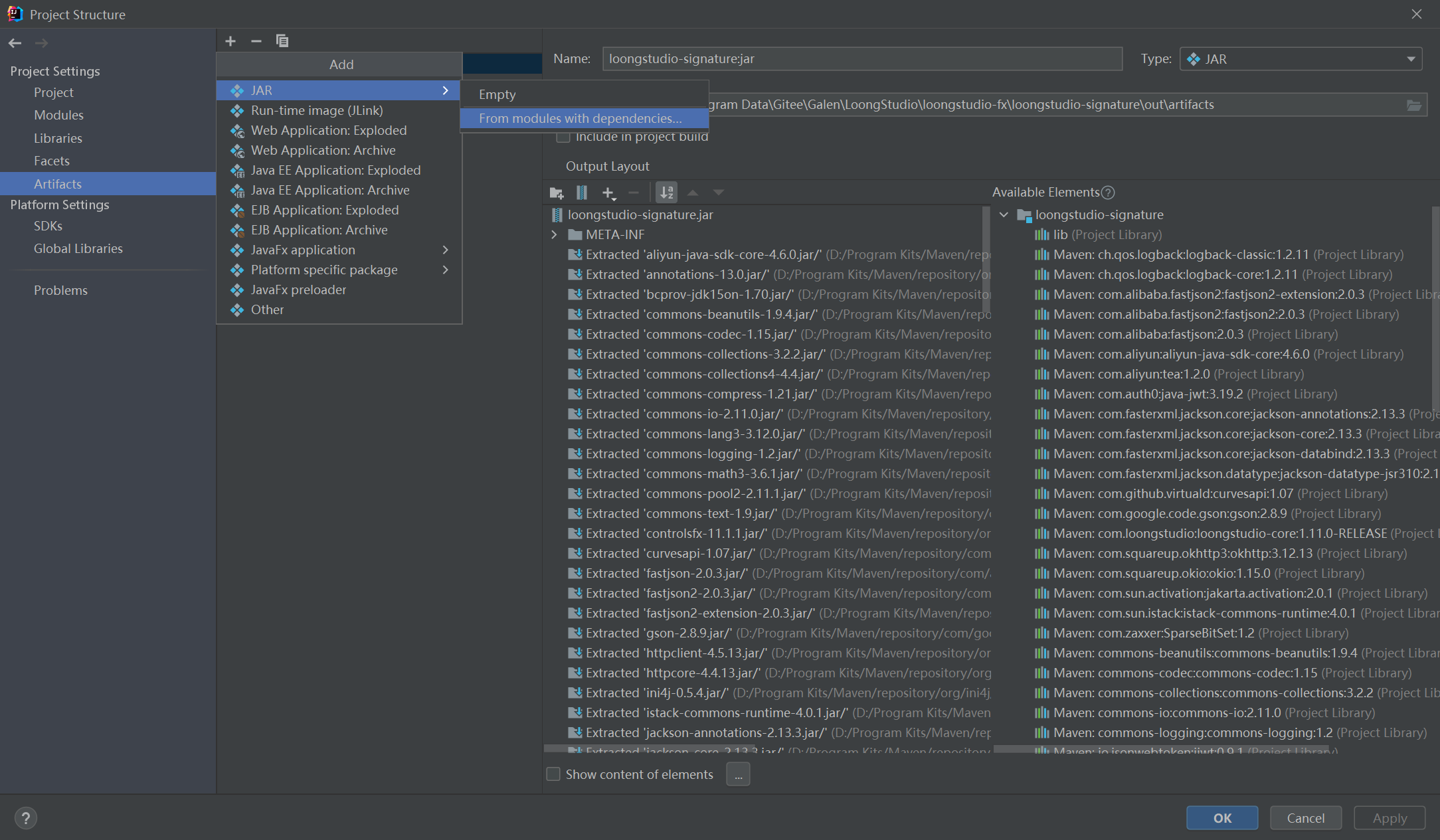This screenshot has width=1440, height=840.
Task: Select EJB Application: Archive
Action: pyautogui.click(x=339, y=230)
